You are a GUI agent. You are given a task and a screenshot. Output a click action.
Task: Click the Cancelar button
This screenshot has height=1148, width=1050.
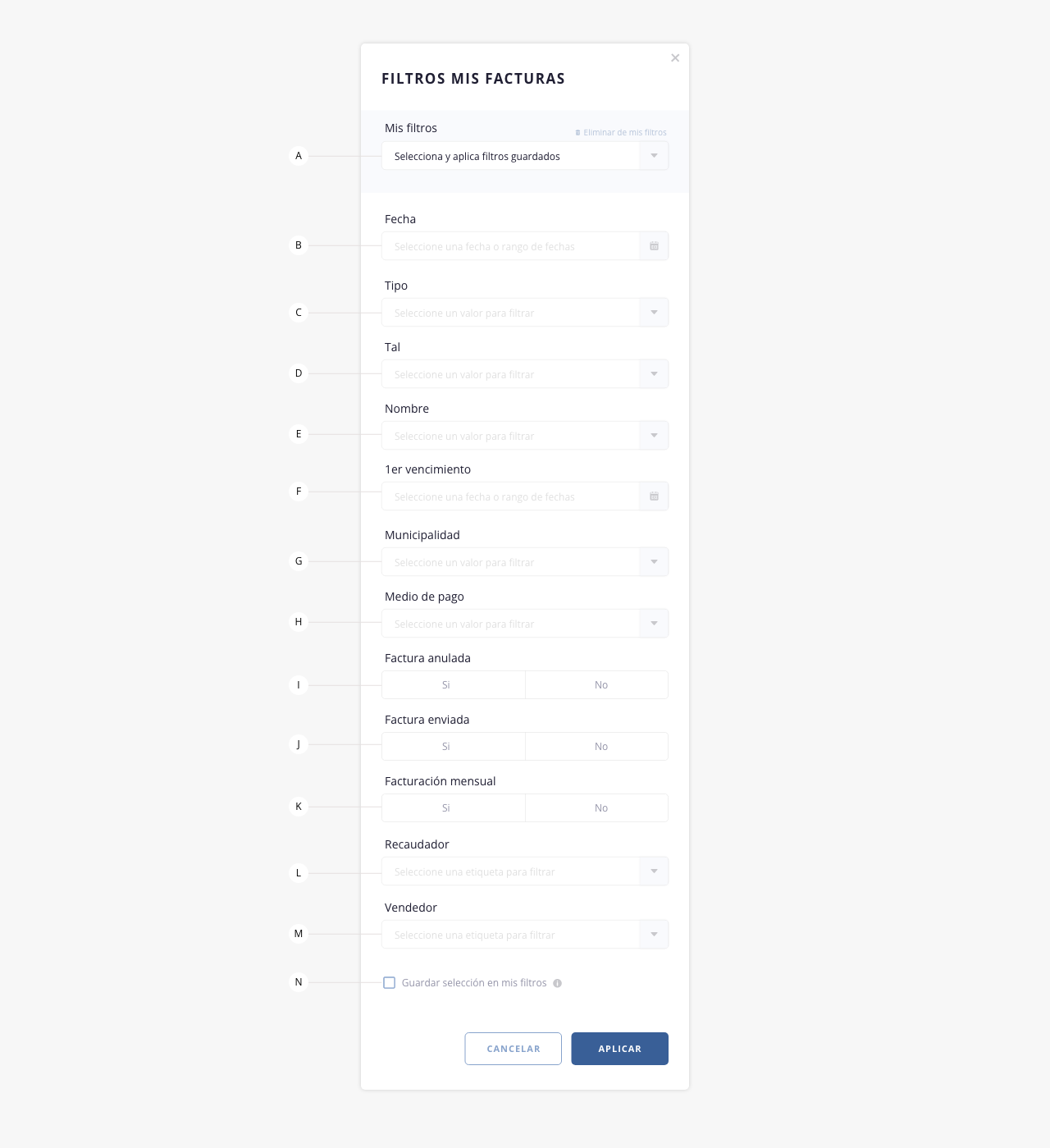point(514,1049)
